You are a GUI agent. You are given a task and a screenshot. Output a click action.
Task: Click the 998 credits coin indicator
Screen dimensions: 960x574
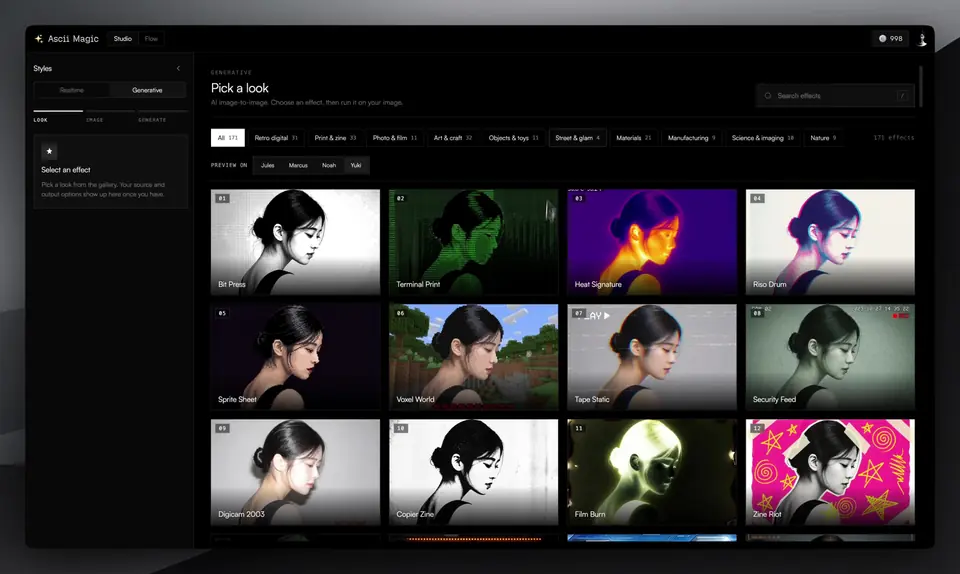[890, 39]
